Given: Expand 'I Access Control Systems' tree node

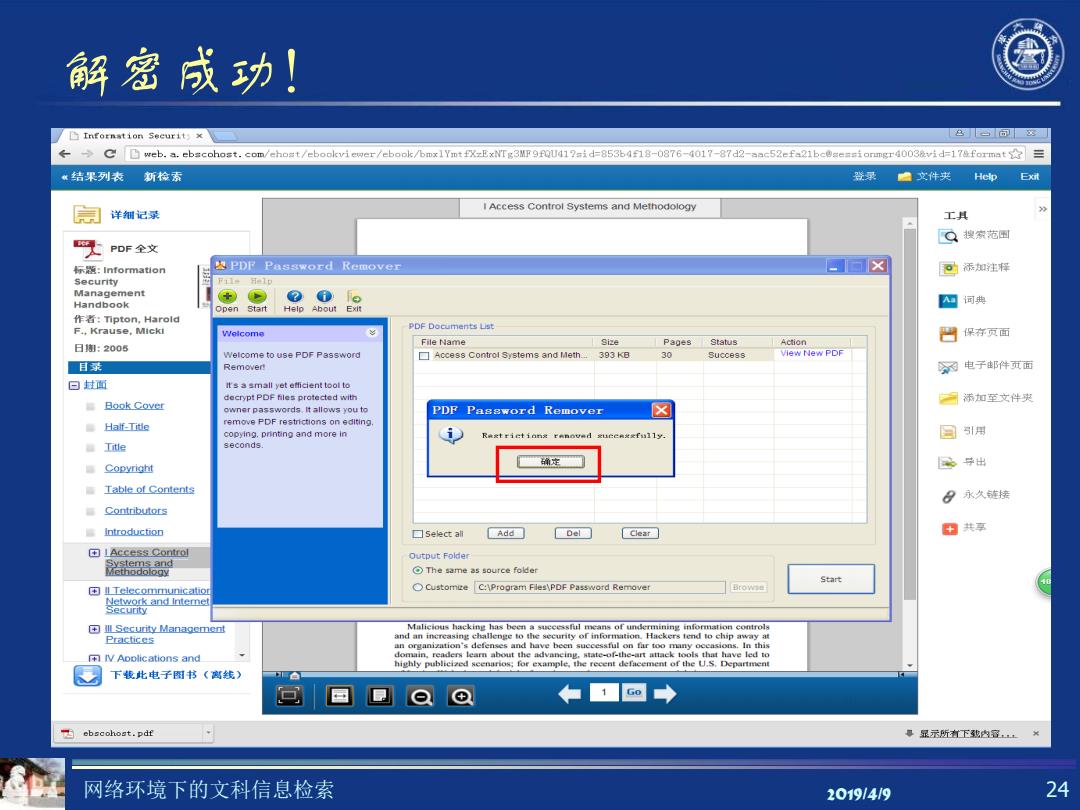Looking at the screenshot, I should 94,552.
